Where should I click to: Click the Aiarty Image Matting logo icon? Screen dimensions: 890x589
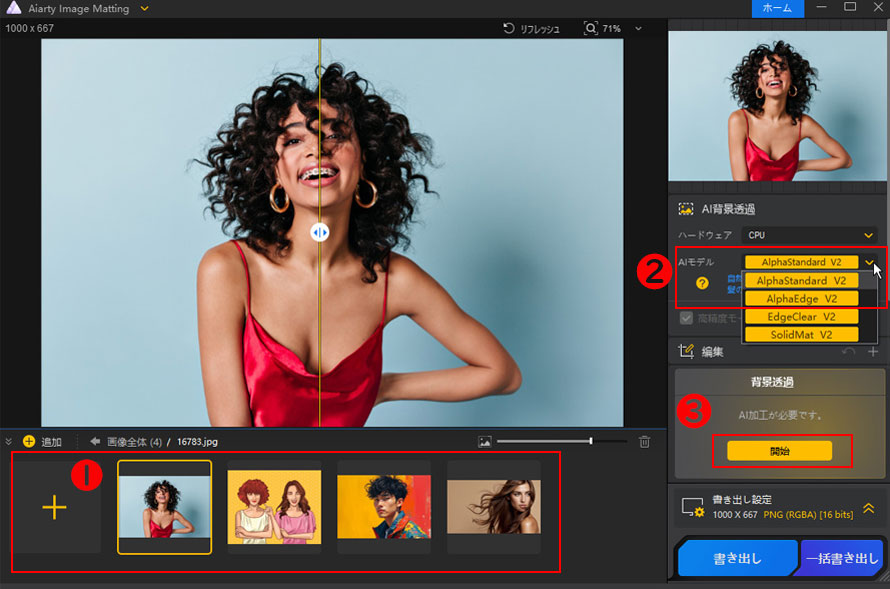coord(12,8)
